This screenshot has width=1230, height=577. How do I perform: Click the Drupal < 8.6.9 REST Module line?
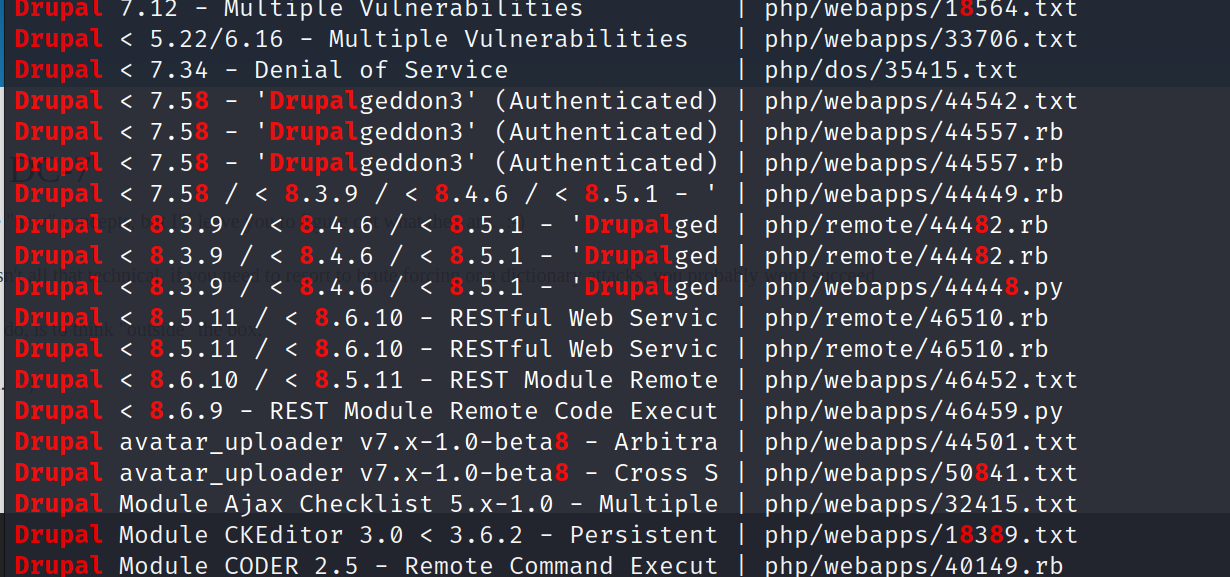367,411
